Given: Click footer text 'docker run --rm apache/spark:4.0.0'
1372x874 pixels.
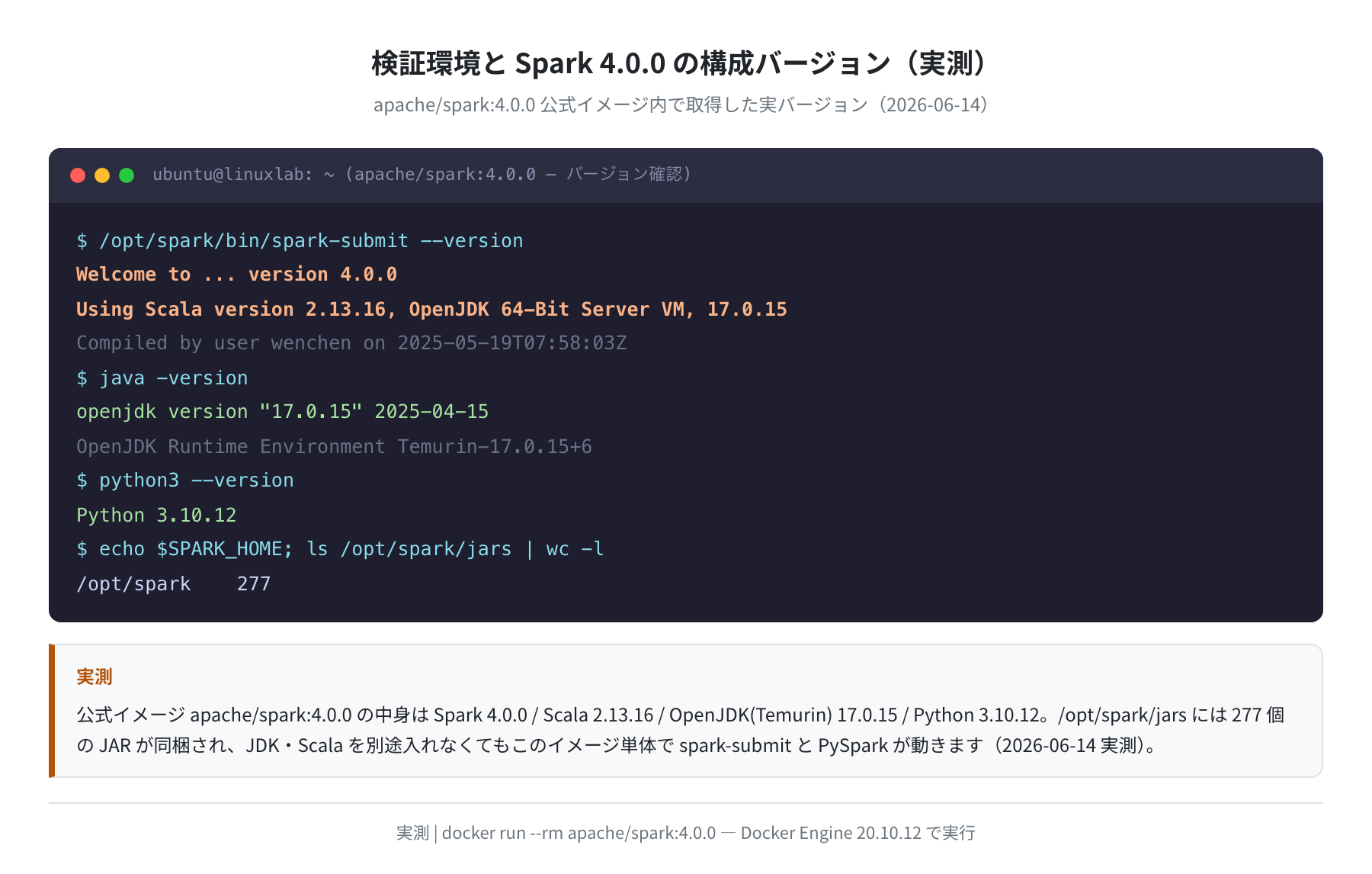Looking at the screenshot, I should point(579,833).
